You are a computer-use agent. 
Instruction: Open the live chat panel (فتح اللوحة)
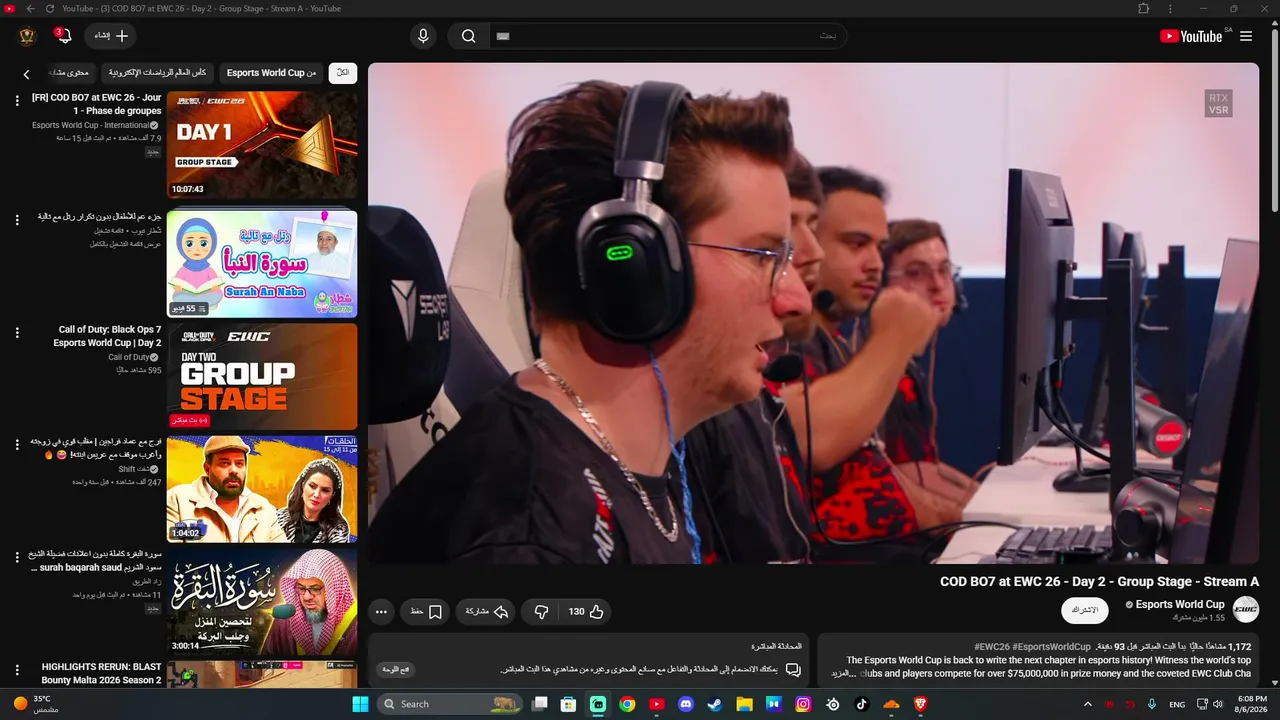[x=397, y=669]
